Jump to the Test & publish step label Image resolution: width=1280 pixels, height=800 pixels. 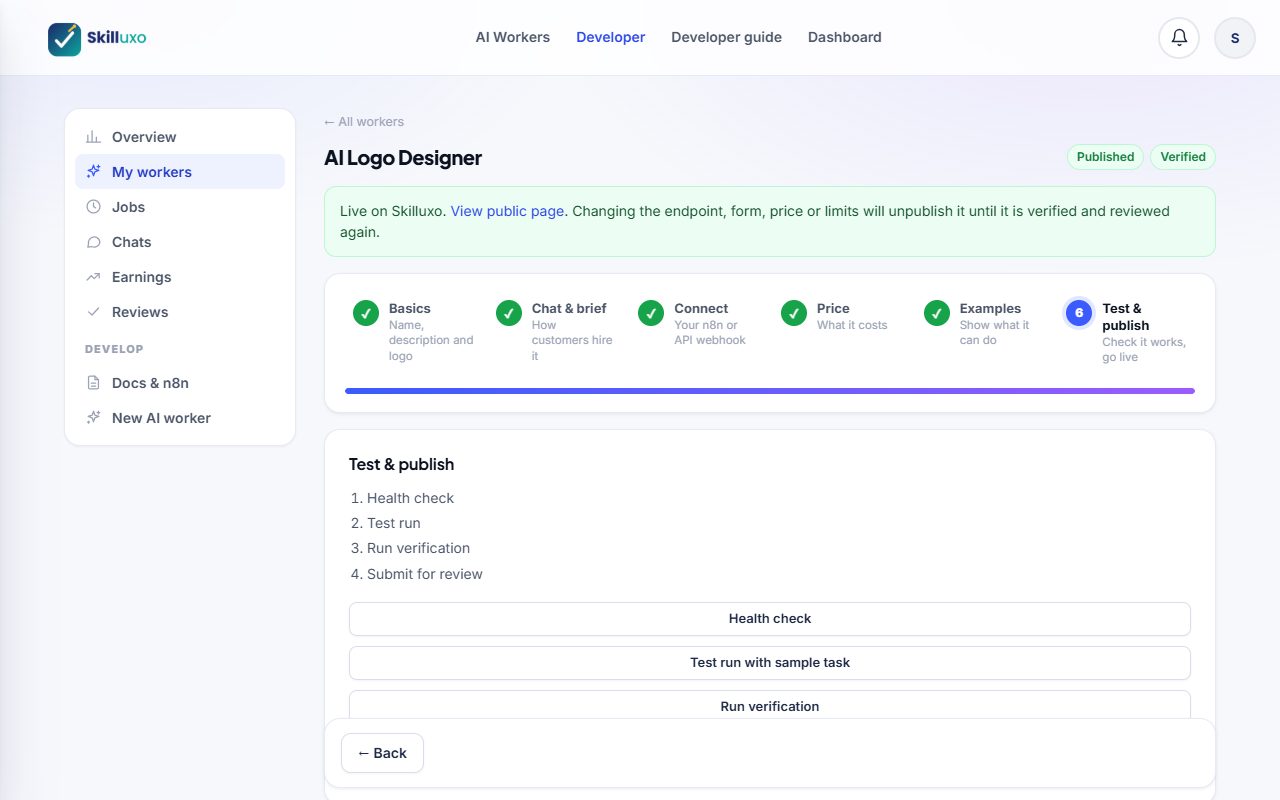point(1126,317)
